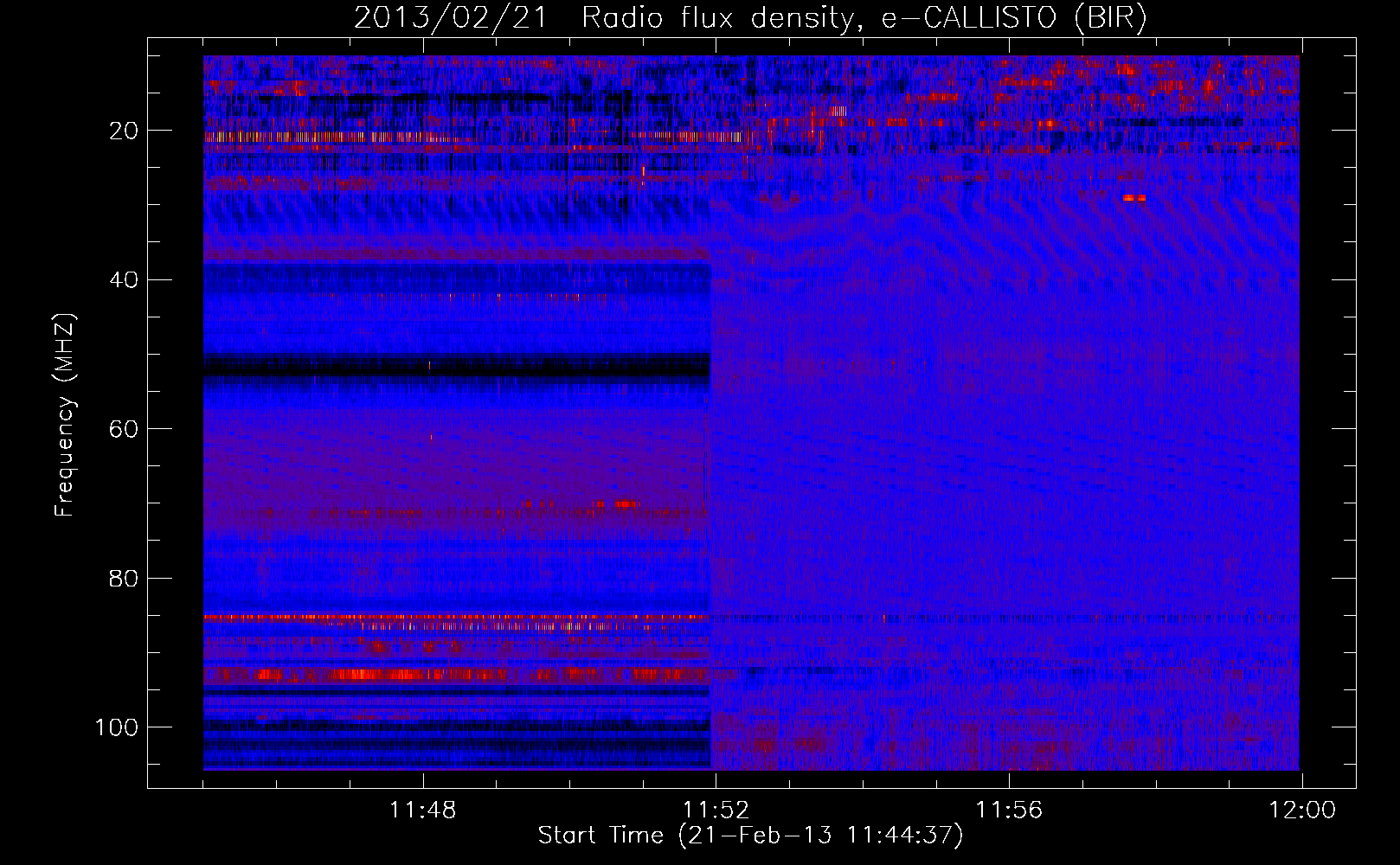The width and height of the screenshot is (1400, 865).
Task: Click the 11:52 time tick label
Action: click(x=716, y=811)
